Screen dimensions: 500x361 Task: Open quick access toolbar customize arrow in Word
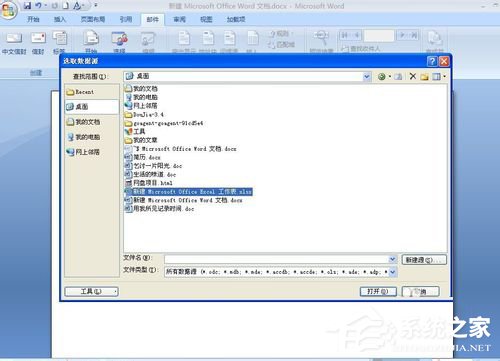(96, 5)
